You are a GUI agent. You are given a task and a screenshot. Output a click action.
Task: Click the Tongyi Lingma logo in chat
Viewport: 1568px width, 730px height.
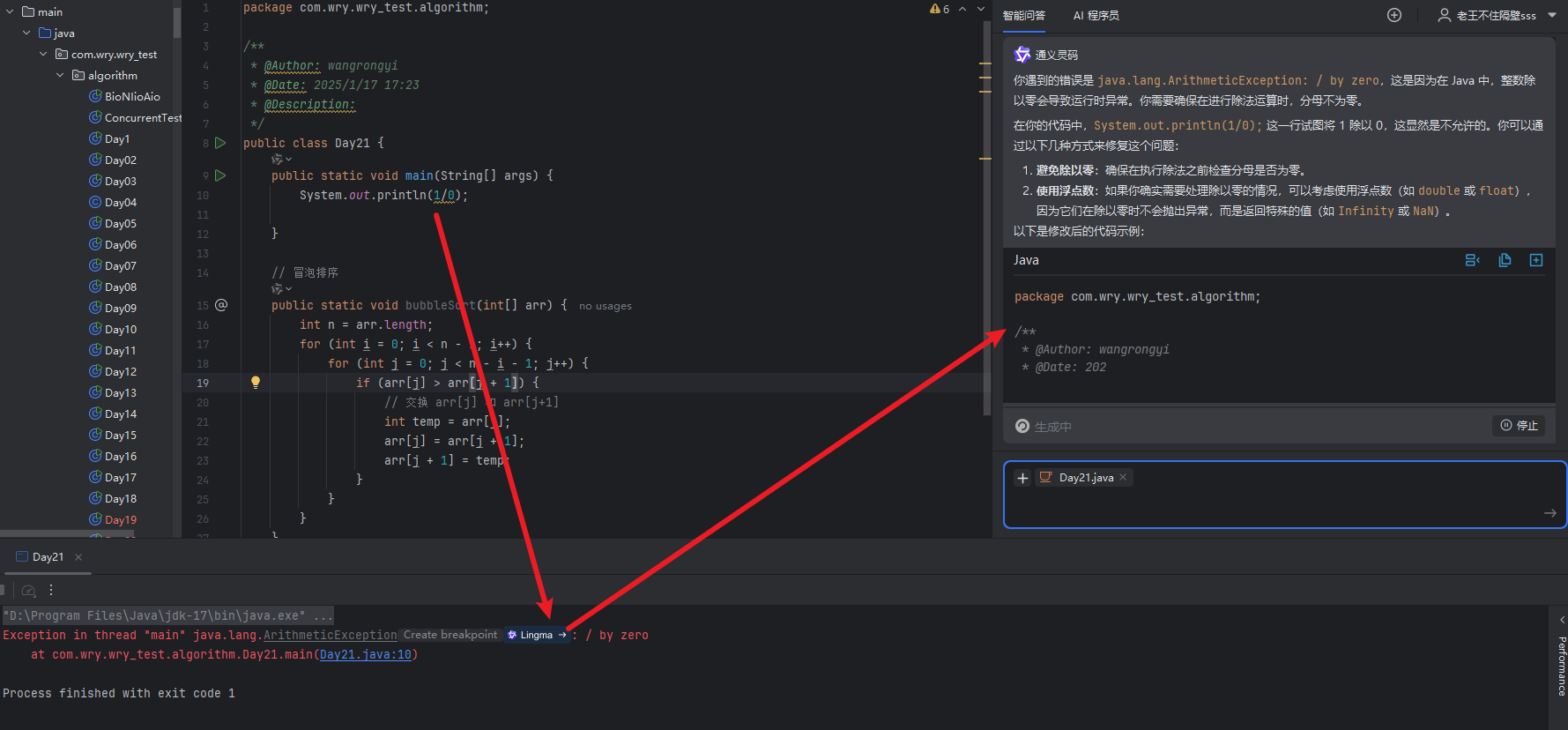1022,55
